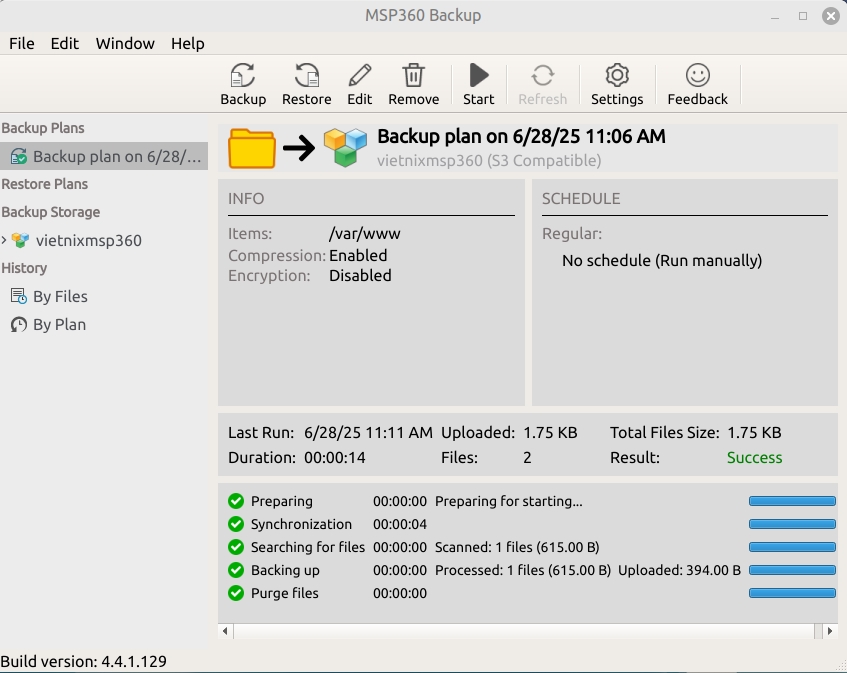Click Last Run value '6/28/25 11:11 AM'

pyautogui.click(x=368, y=433)
